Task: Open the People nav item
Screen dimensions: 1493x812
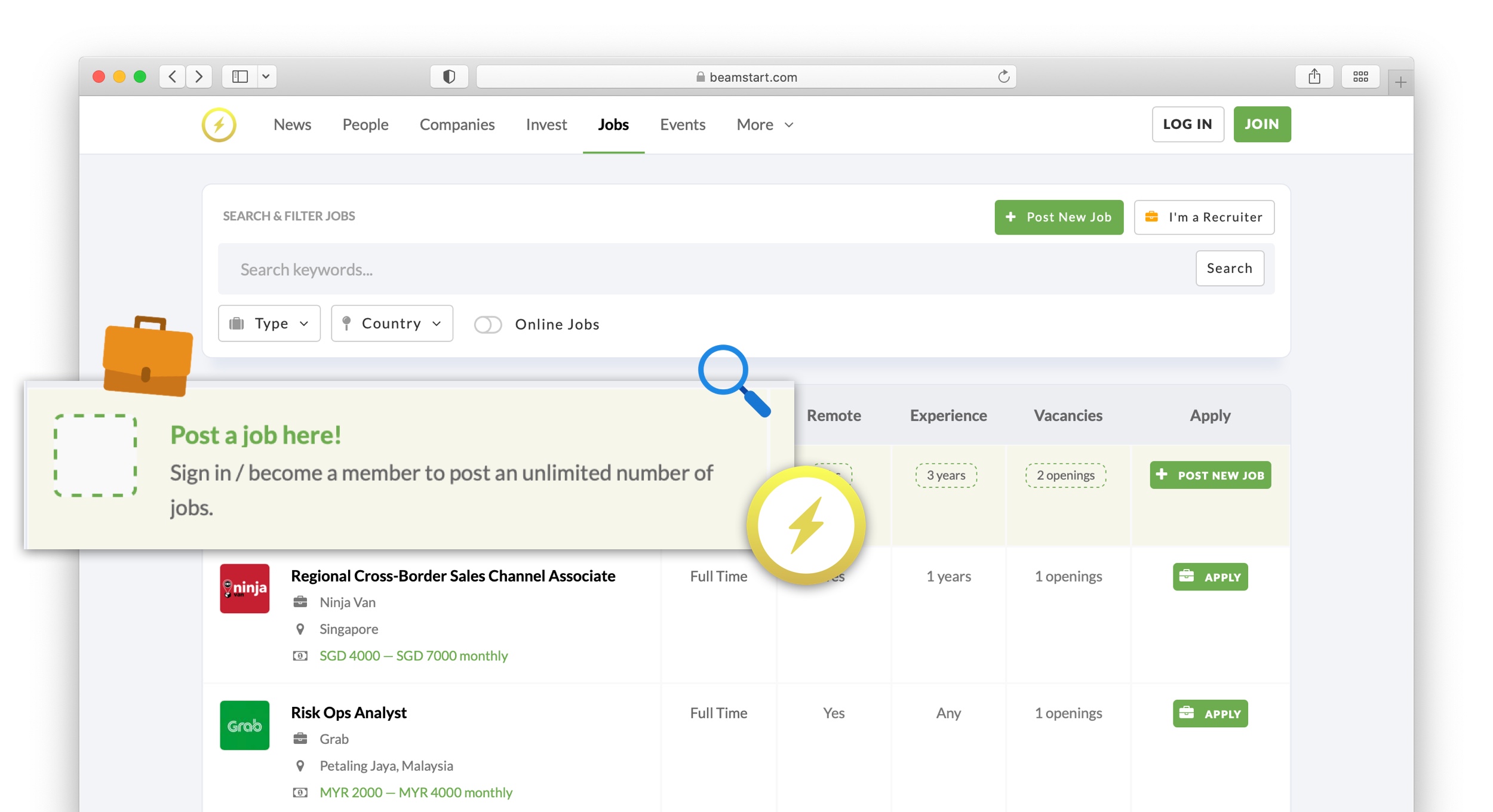Action: (365, 125)
